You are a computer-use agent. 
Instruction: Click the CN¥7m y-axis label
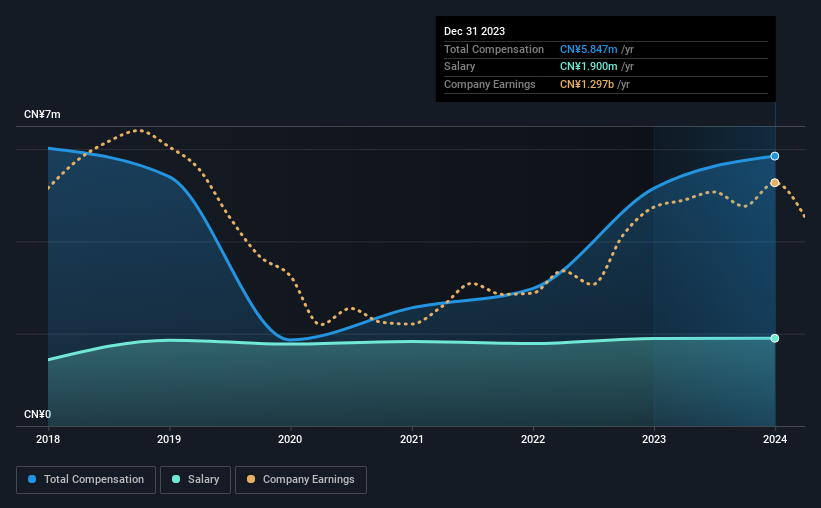[x=42, y=114]
